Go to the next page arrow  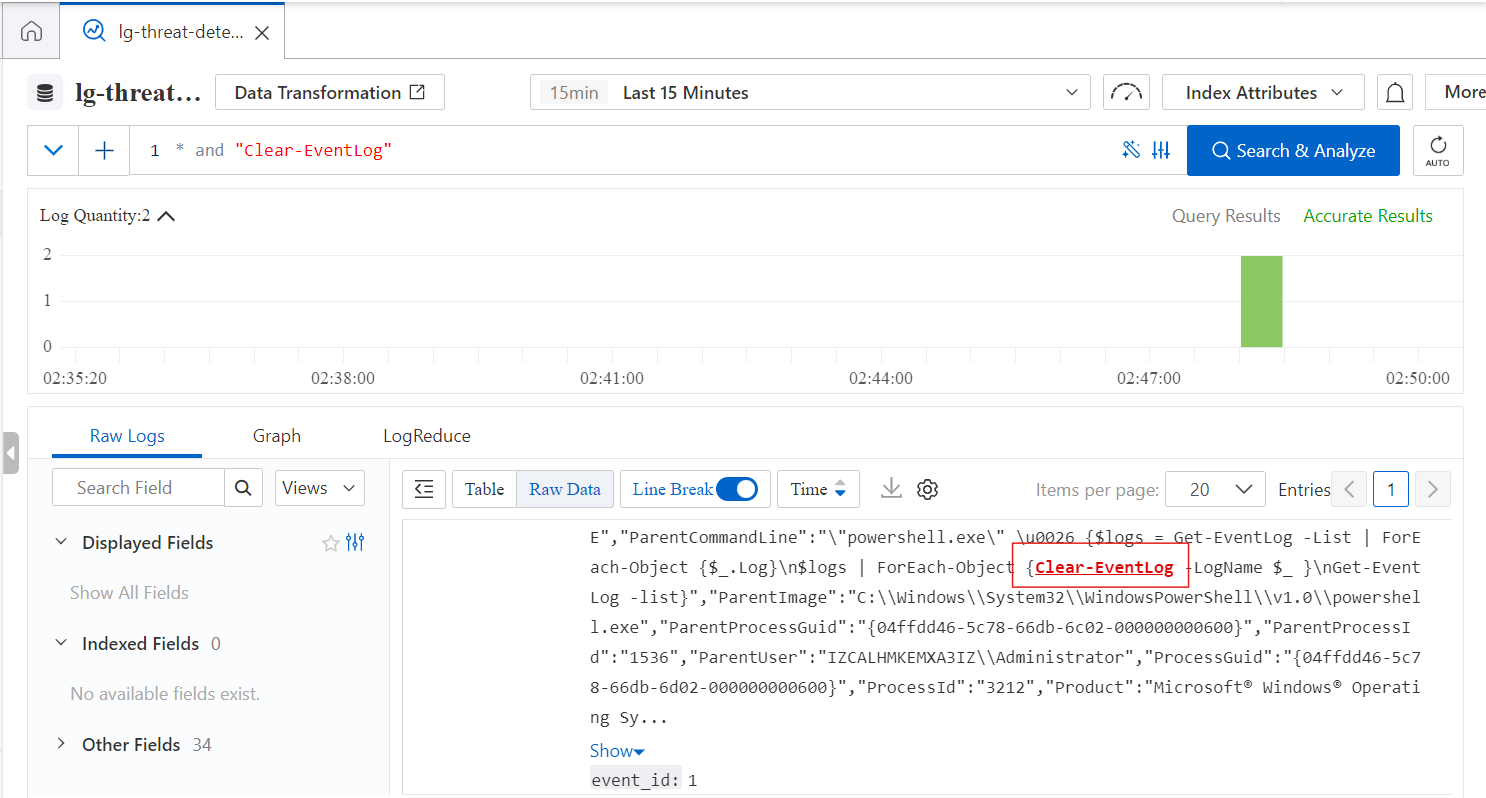[1432, 489]
